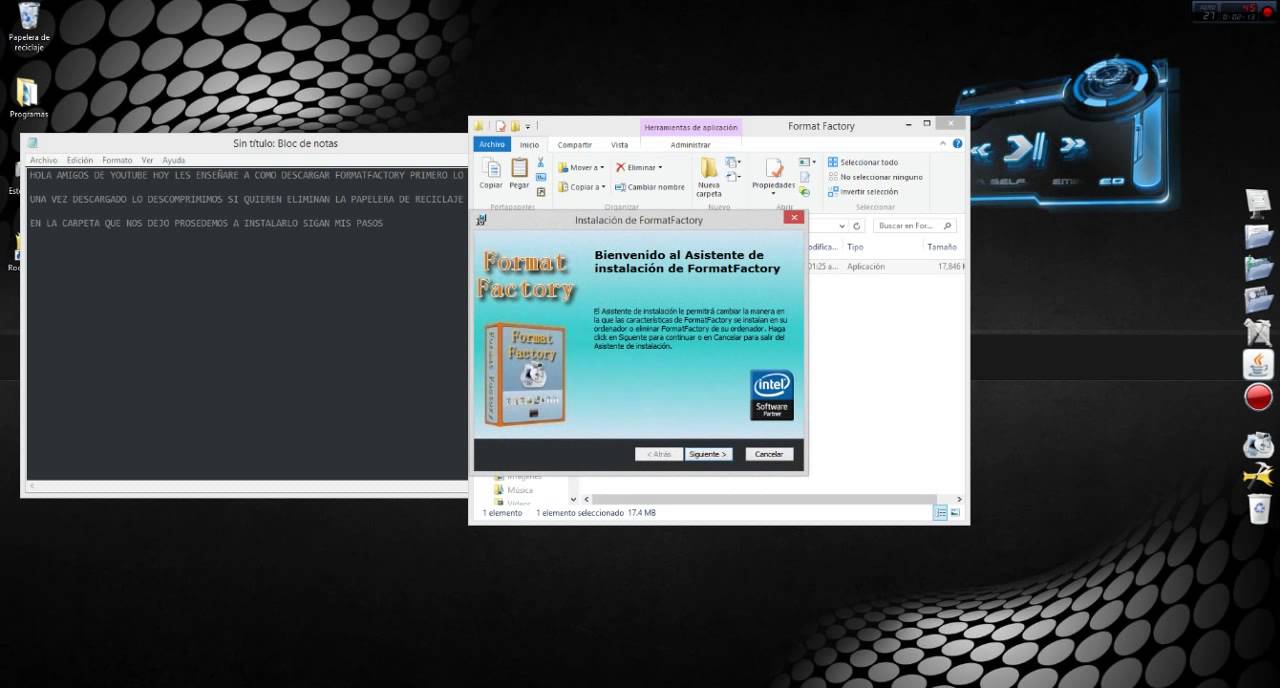Click the scissors Cut icon in ribbon

[541, 162]
